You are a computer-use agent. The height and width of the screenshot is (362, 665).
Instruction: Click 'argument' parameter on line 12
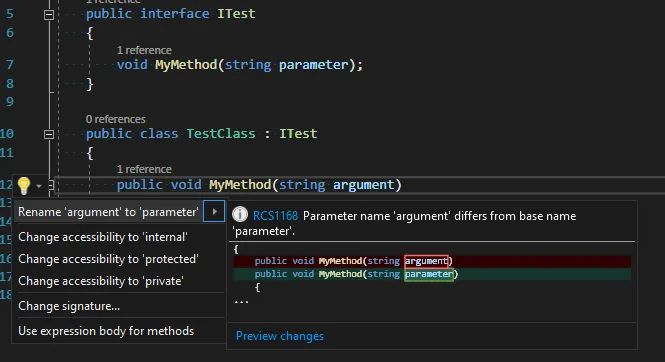[x=363, y=185]
